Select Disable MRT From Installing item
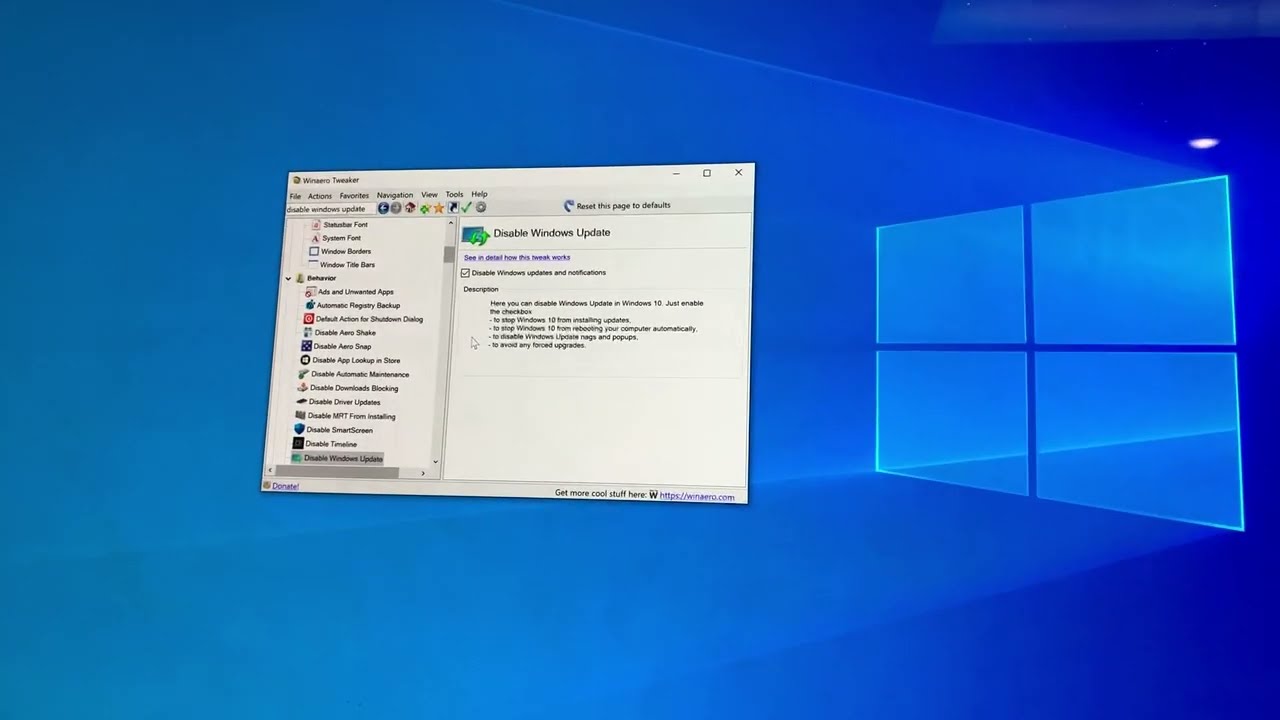1280x720 pixels. tap(351, 416)
